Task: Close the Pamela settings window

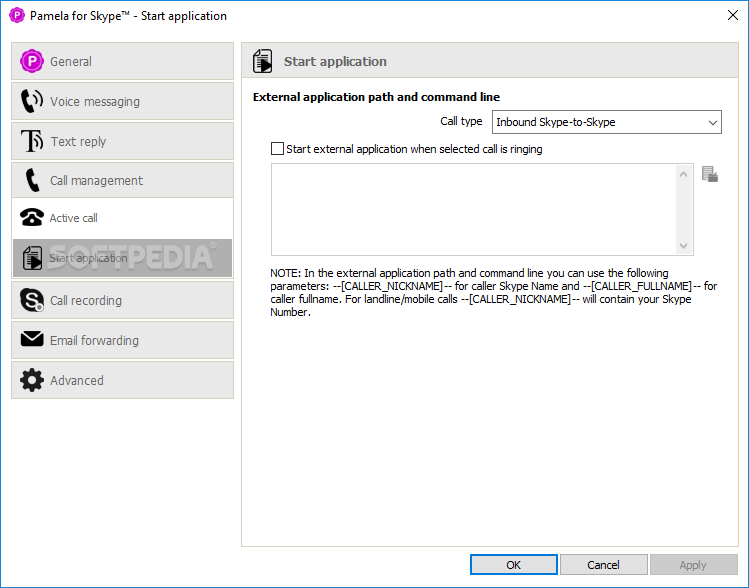Action: click(x=733, y=15)
